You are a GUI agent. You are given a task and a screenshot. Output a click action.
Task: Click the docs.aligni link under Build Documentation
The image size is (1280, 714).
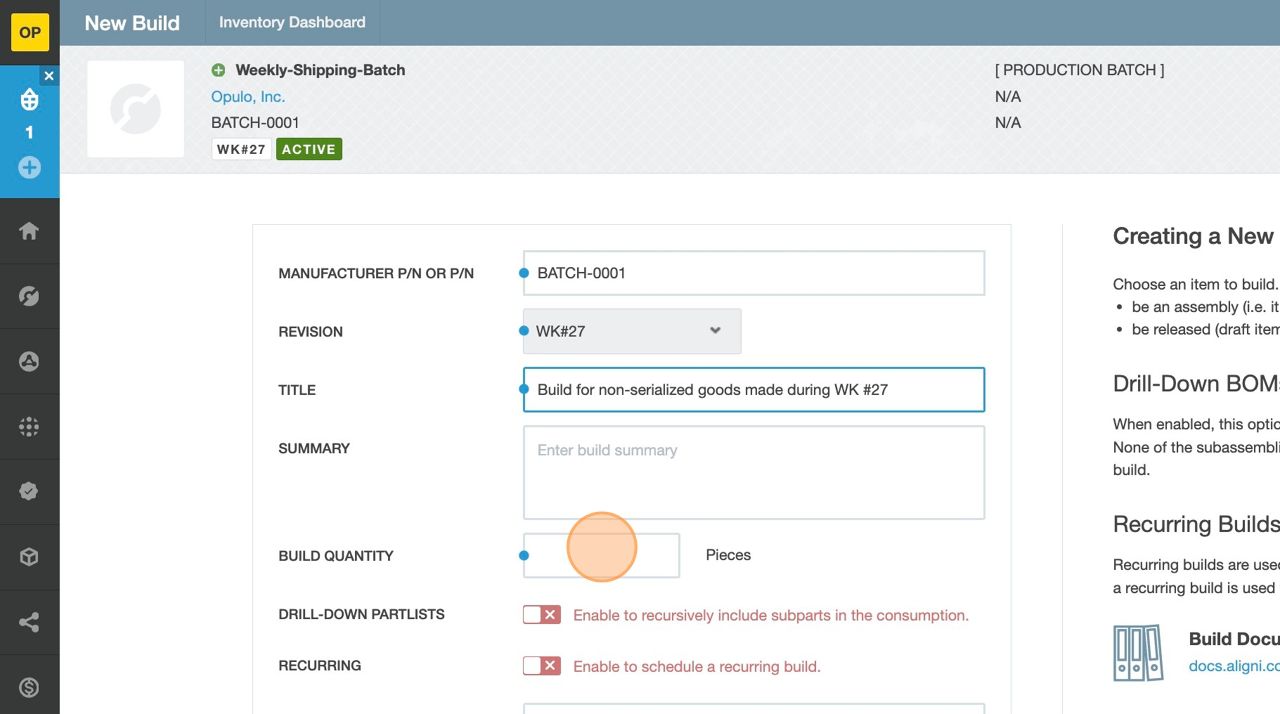1233,666
